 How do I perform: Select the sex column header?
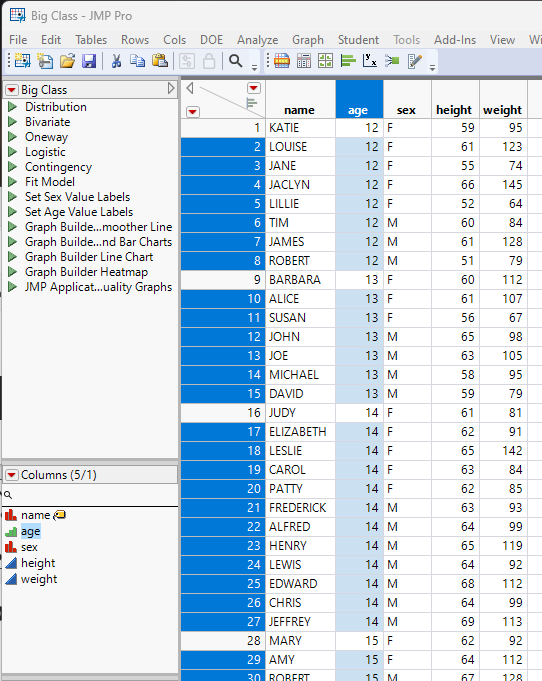click(407, 99)
